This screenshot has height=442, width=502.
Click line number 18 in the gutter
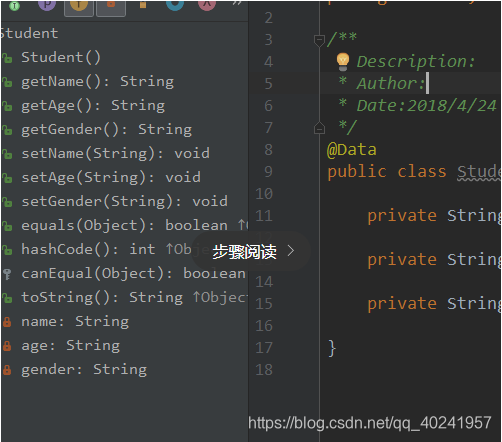[264, 370]
